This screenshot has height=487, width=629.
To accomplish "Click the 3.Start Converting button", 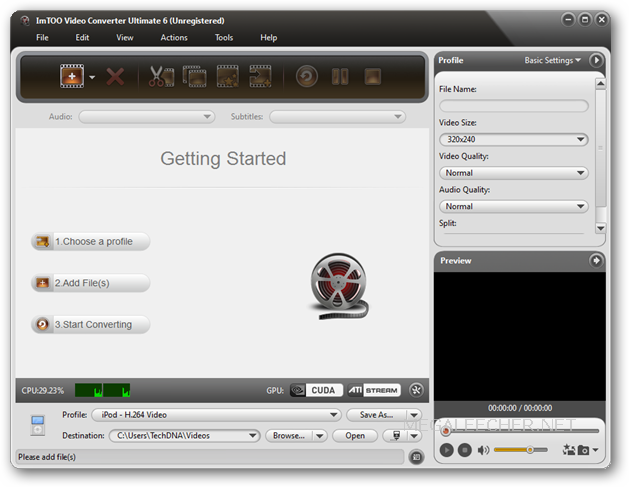I will (91, 324).
